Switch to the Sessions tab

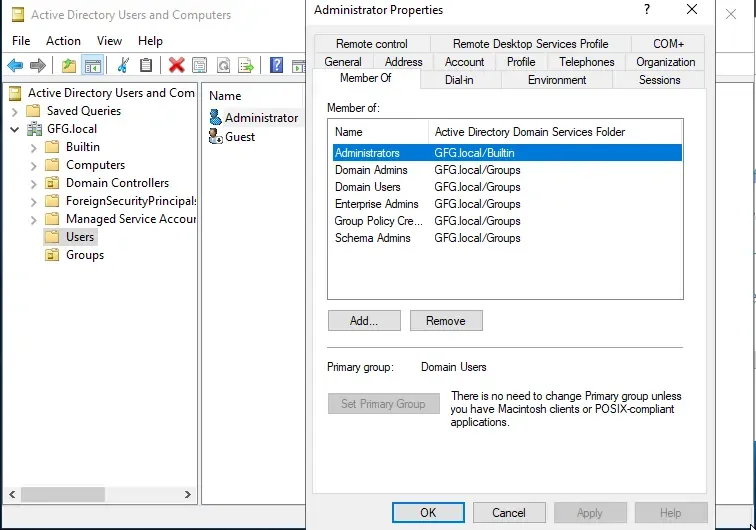(x=660, y=80)
